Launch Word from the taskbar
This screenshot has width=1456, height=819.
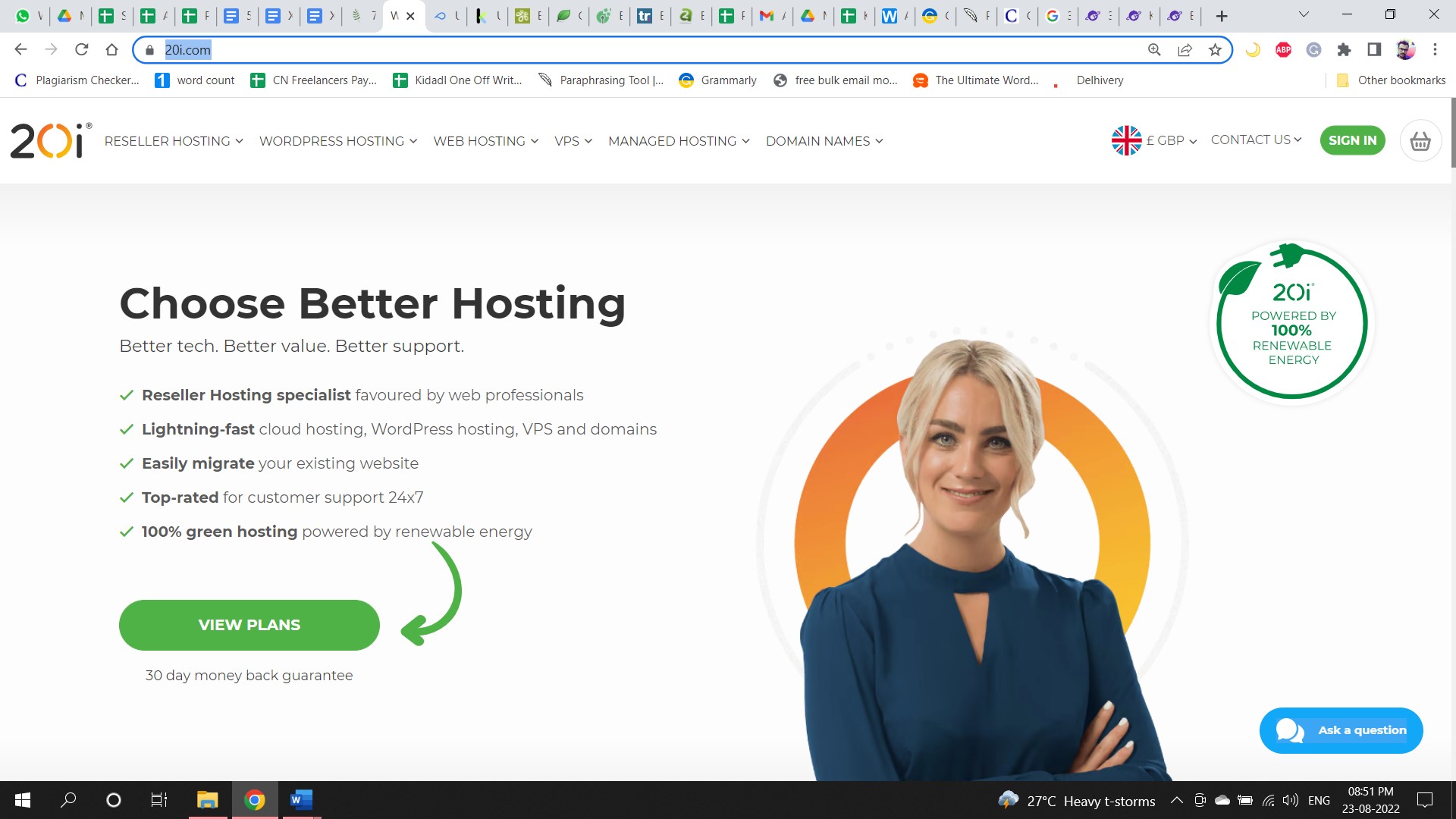[x=301, y=800]
